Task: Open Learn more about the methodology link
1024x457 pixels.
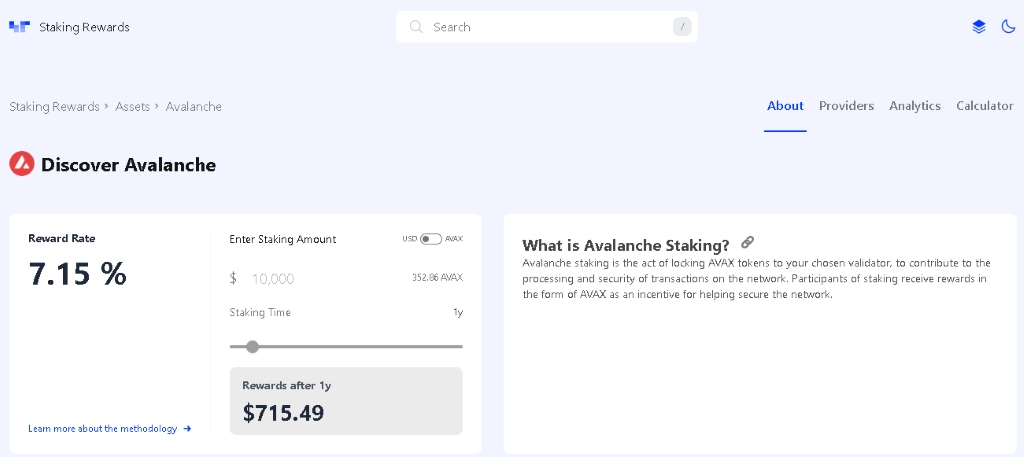Action: coord(103,429)
